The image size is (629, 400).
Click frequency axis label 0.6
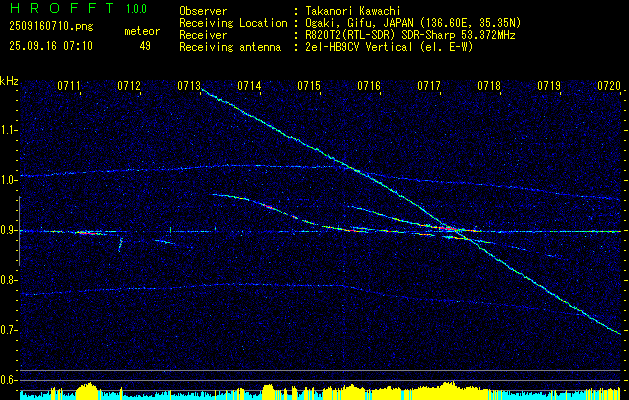click(9, 380)
